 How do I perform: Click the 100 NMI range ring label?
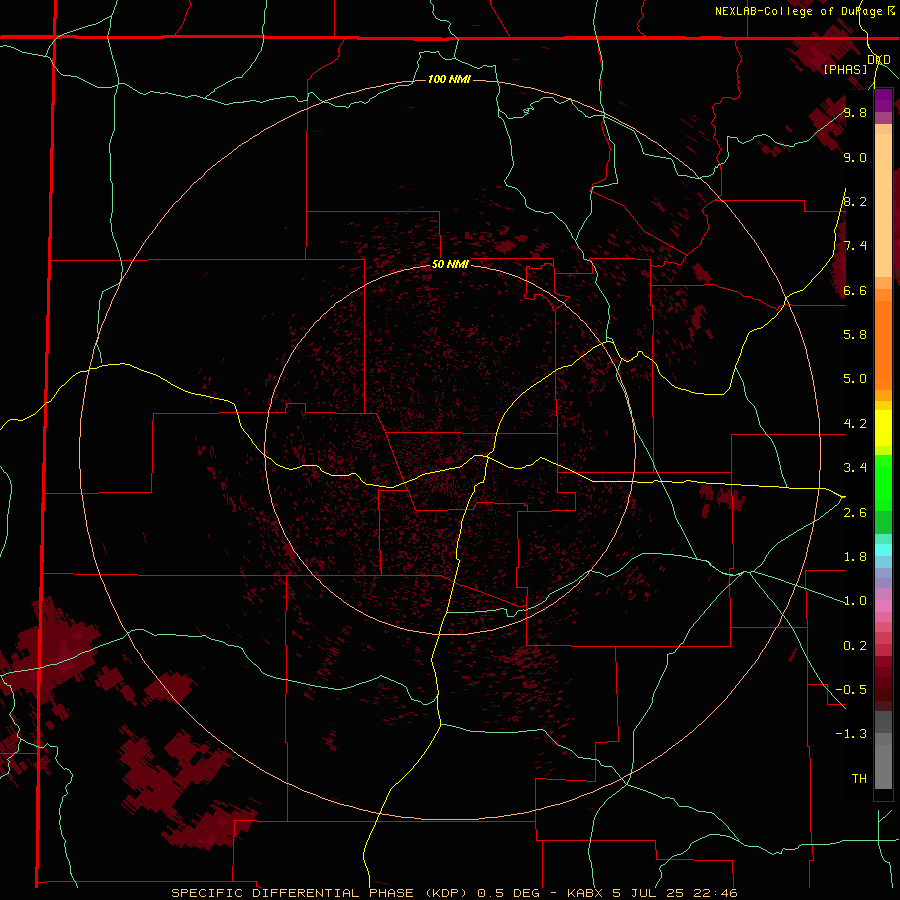[449, 79]
